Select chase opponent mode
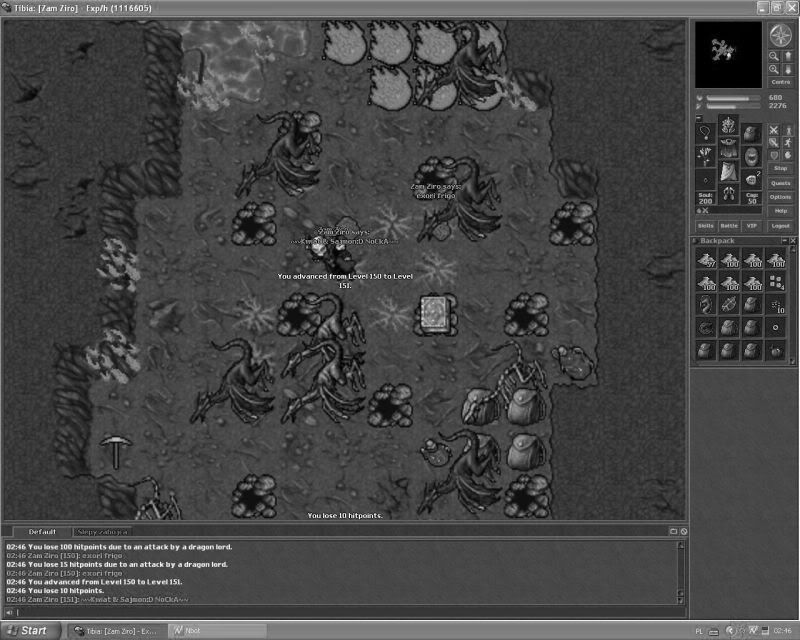 (788, 142)
